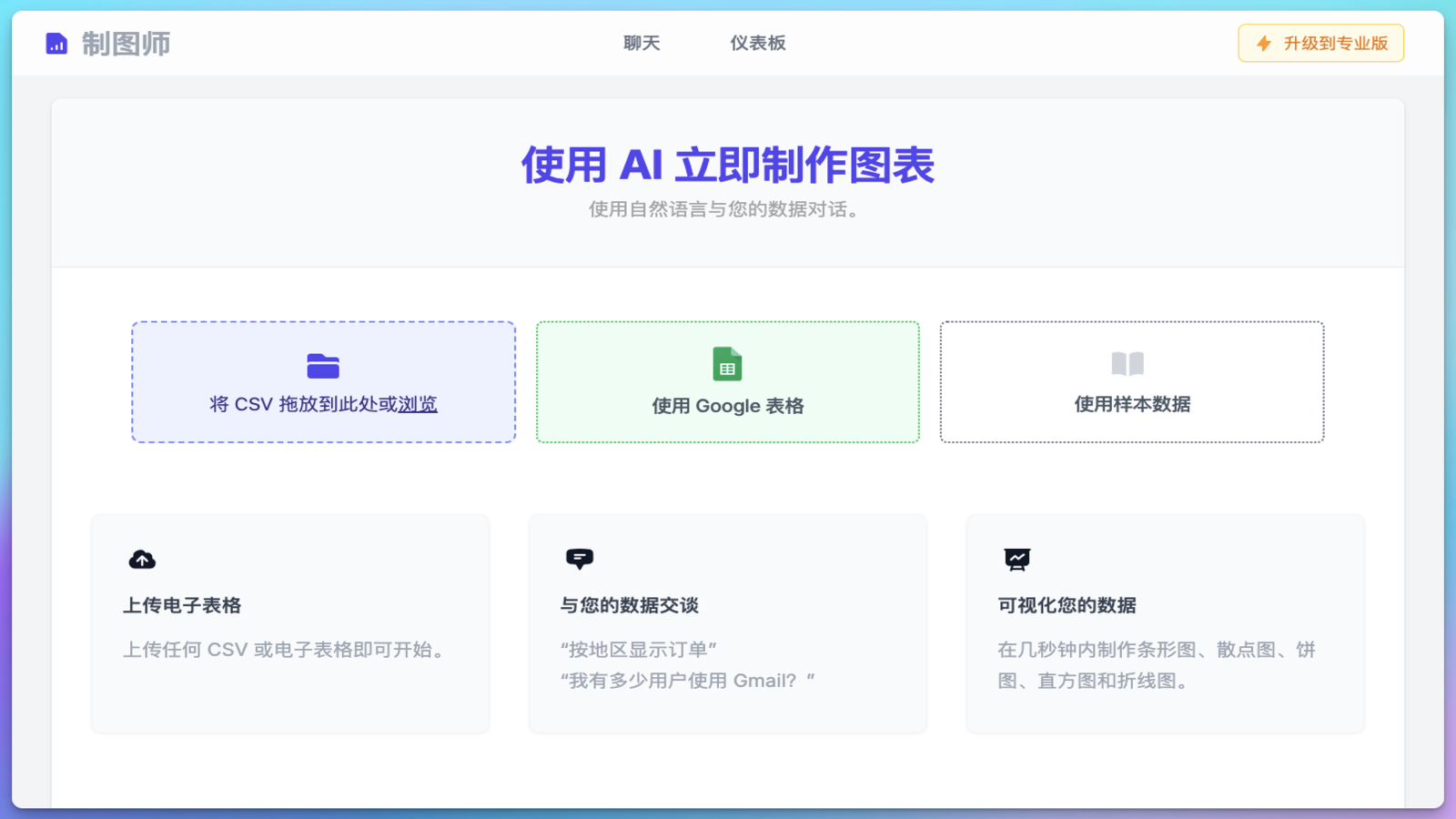
Task: Click the 与您的数据交谈 feature card
Action: click(x=726, y=623)
